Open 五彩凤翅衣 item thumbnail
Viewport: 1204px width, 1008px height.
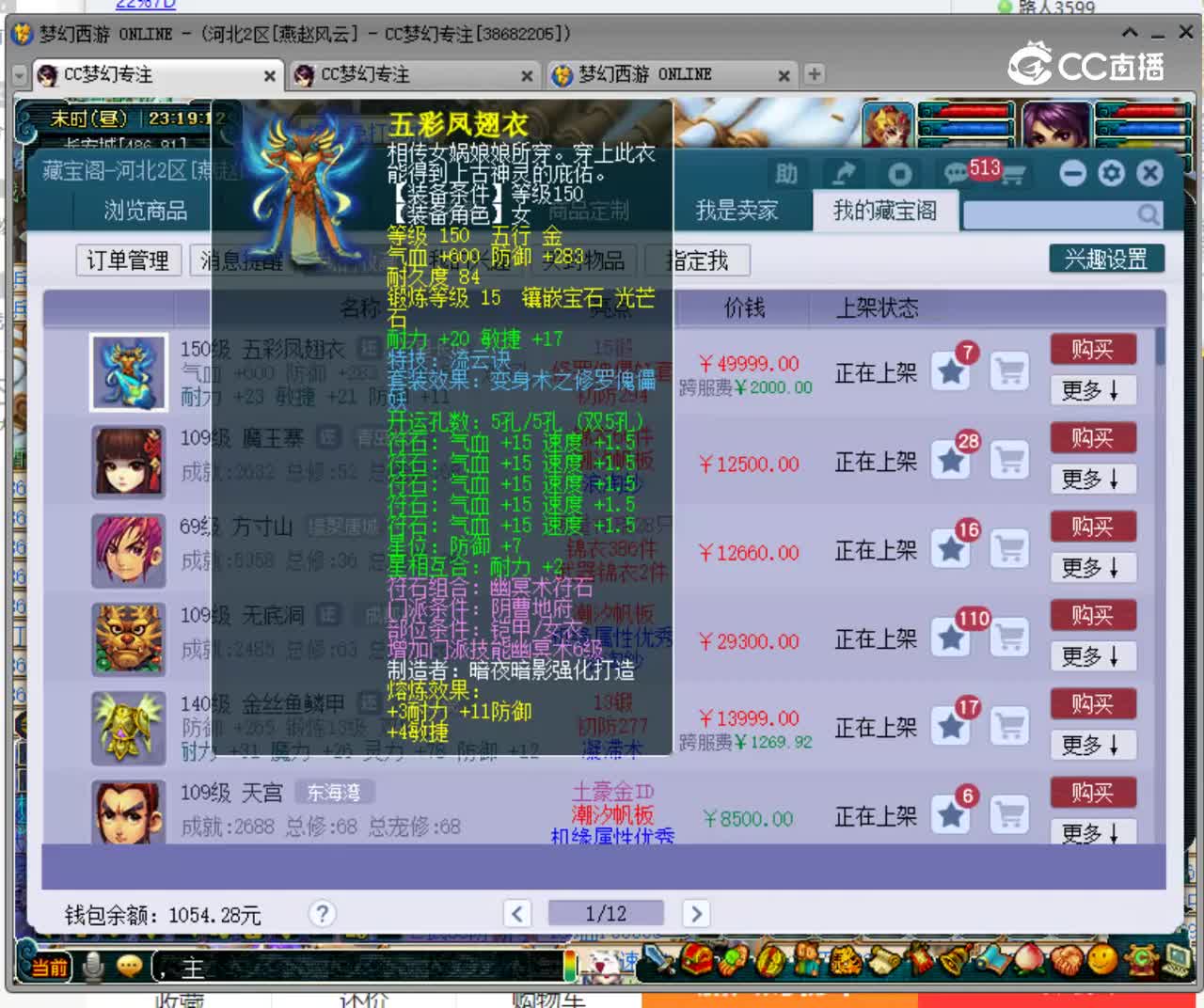129,372
